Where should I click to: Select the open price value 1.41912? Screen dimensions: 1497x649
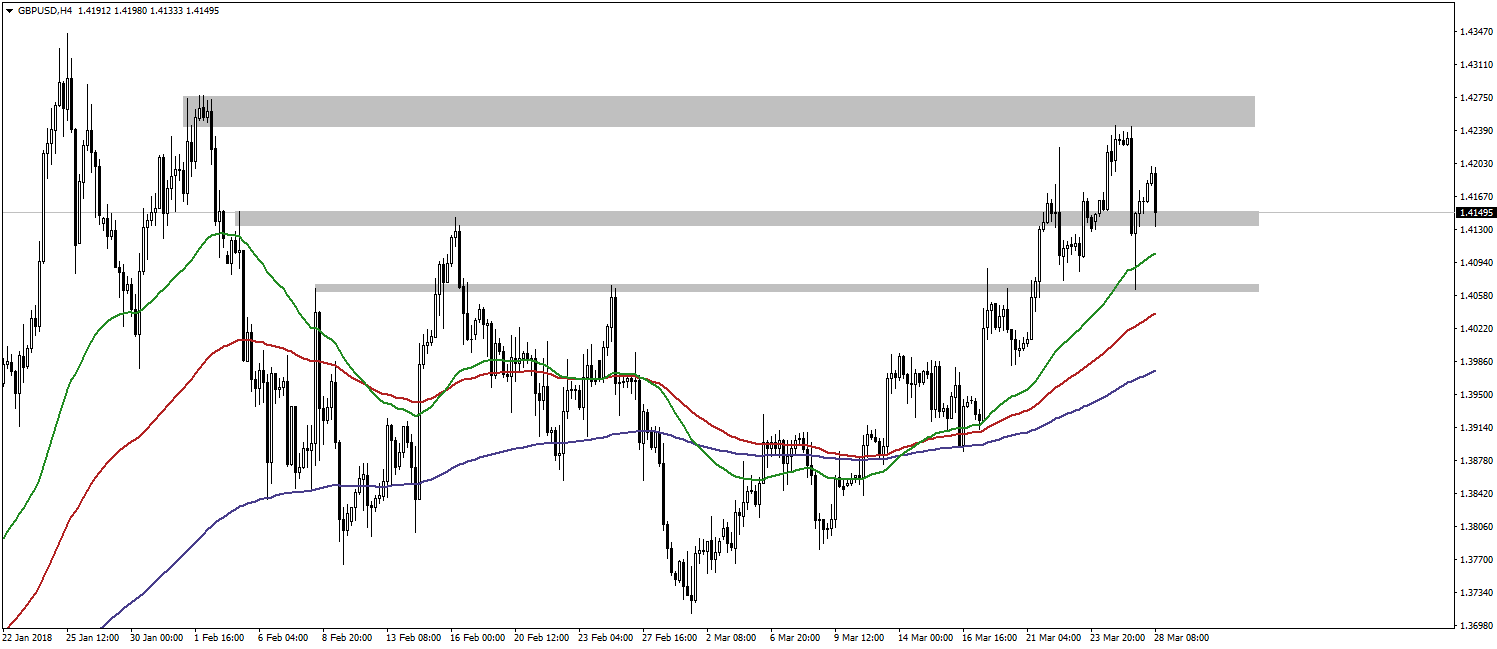pyautogui.click(x=94, y=10)
